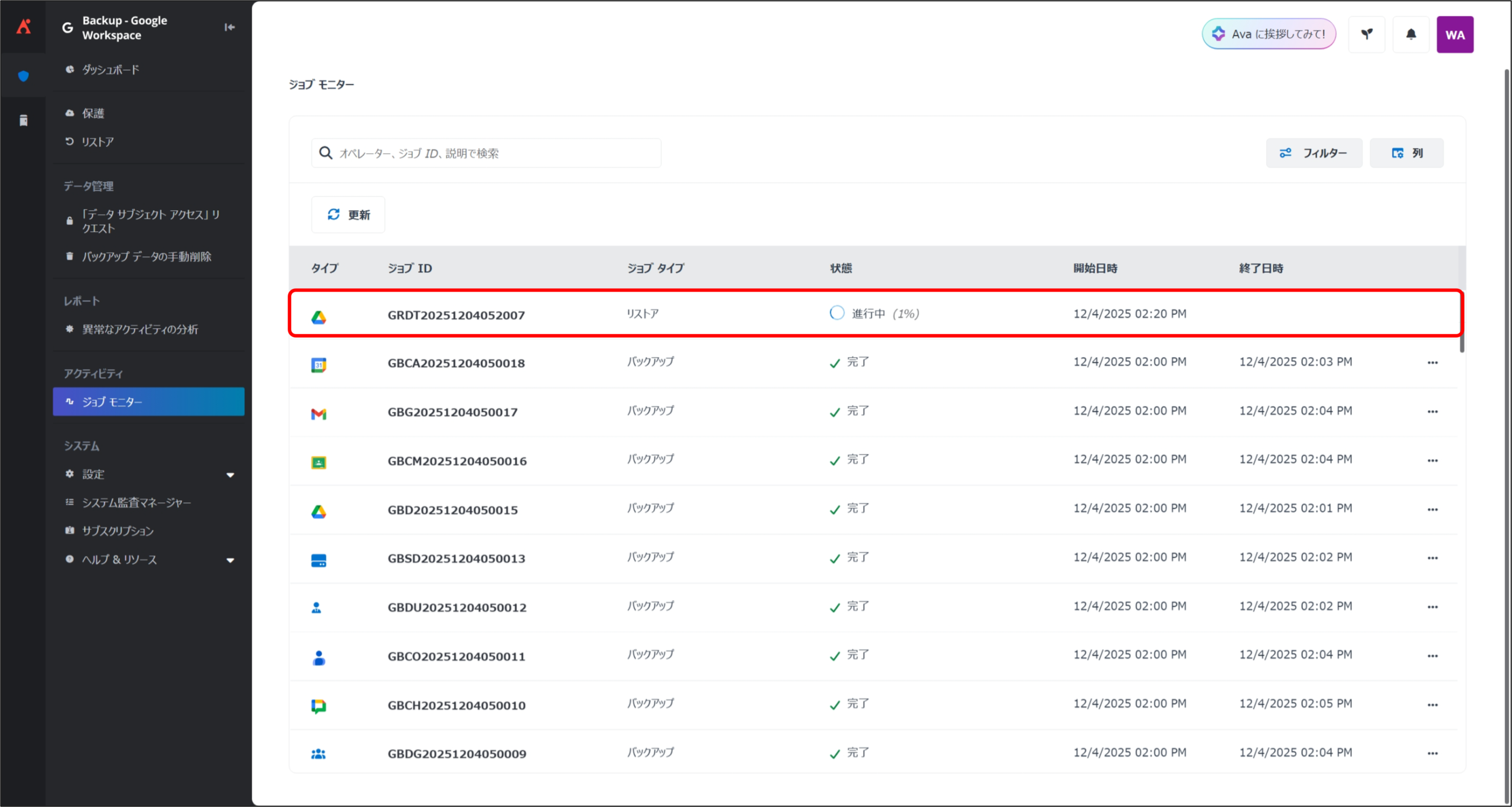Open more options for job GBDG20251204050009
This screenshot has width=1512, height=807.
[1432, 753]
